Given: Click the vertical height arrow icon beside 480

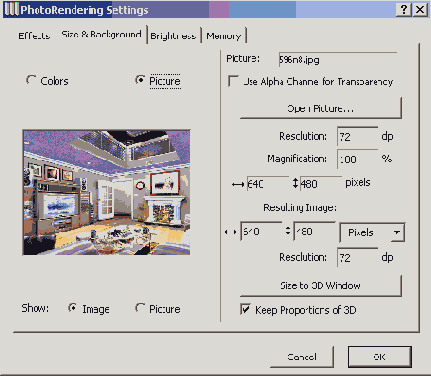Looking at the screenshot, I should [x=295, y=183].
